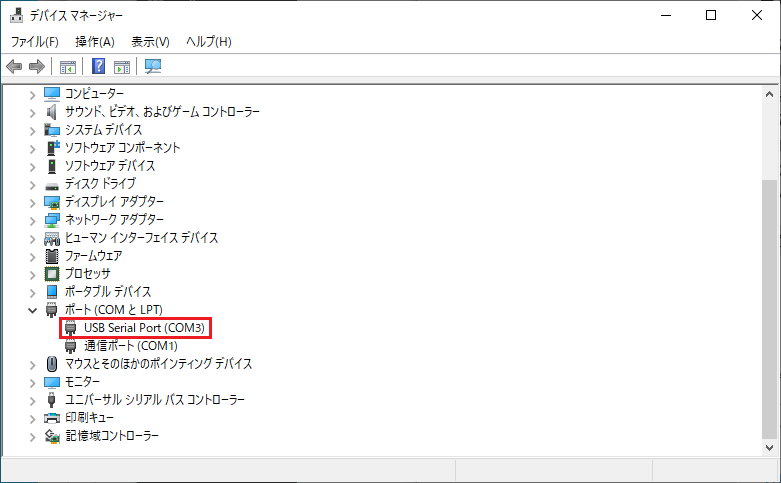Click the システム デバイス folder icon
This screenshot has width=781, height=483.
52,130
